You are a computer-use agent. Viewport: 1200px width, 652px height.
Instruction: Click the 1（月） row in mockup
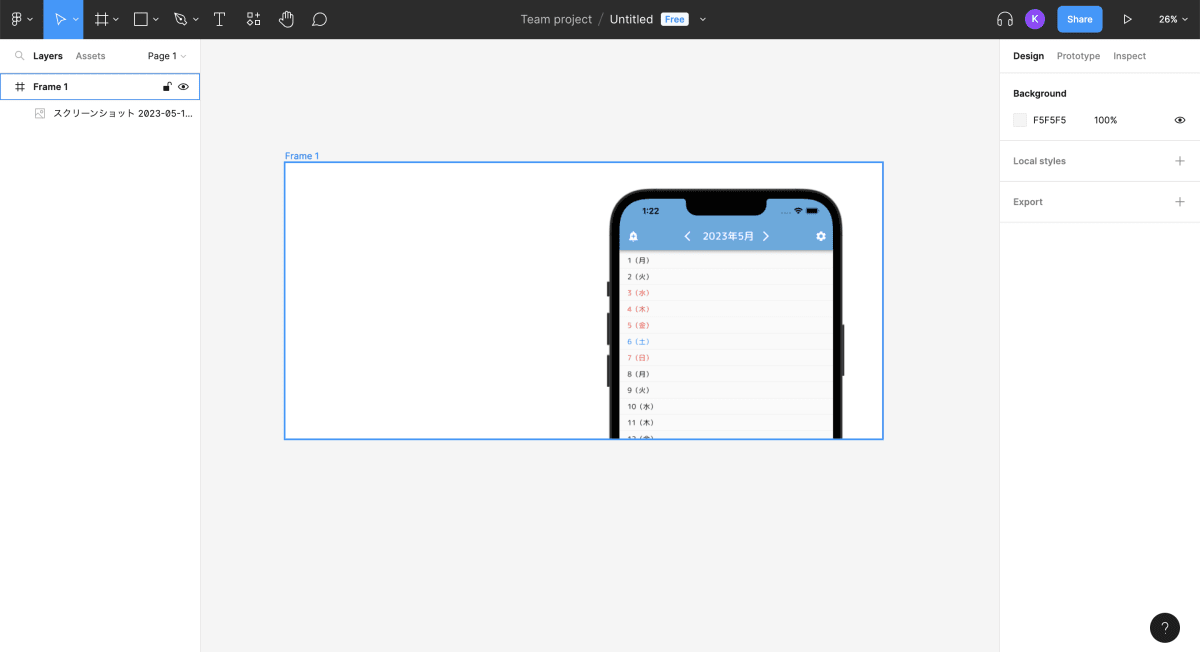(726, 260)
